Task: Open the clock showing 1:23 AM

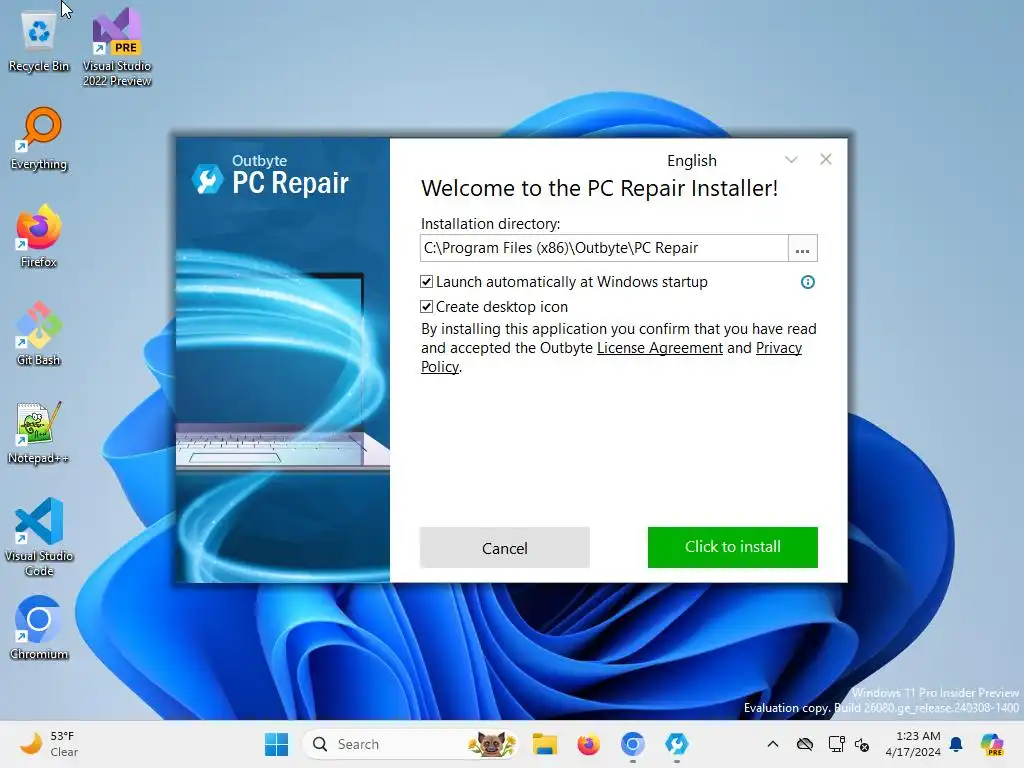Action: 912,744
